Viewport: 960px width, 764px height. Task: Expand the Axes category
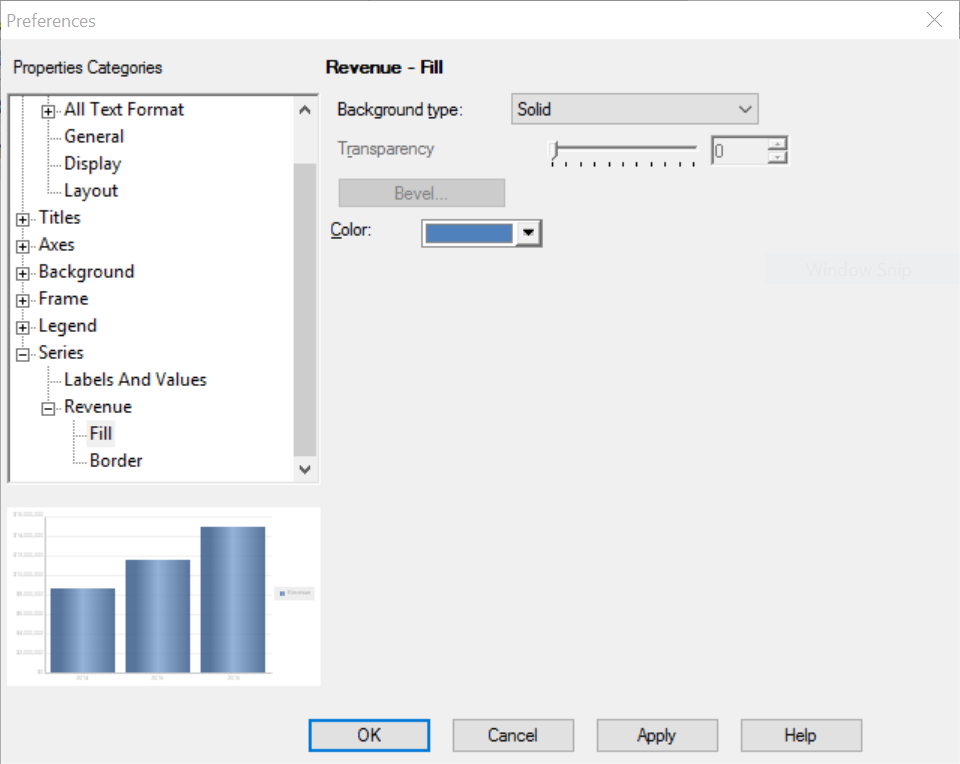[22, 244]
